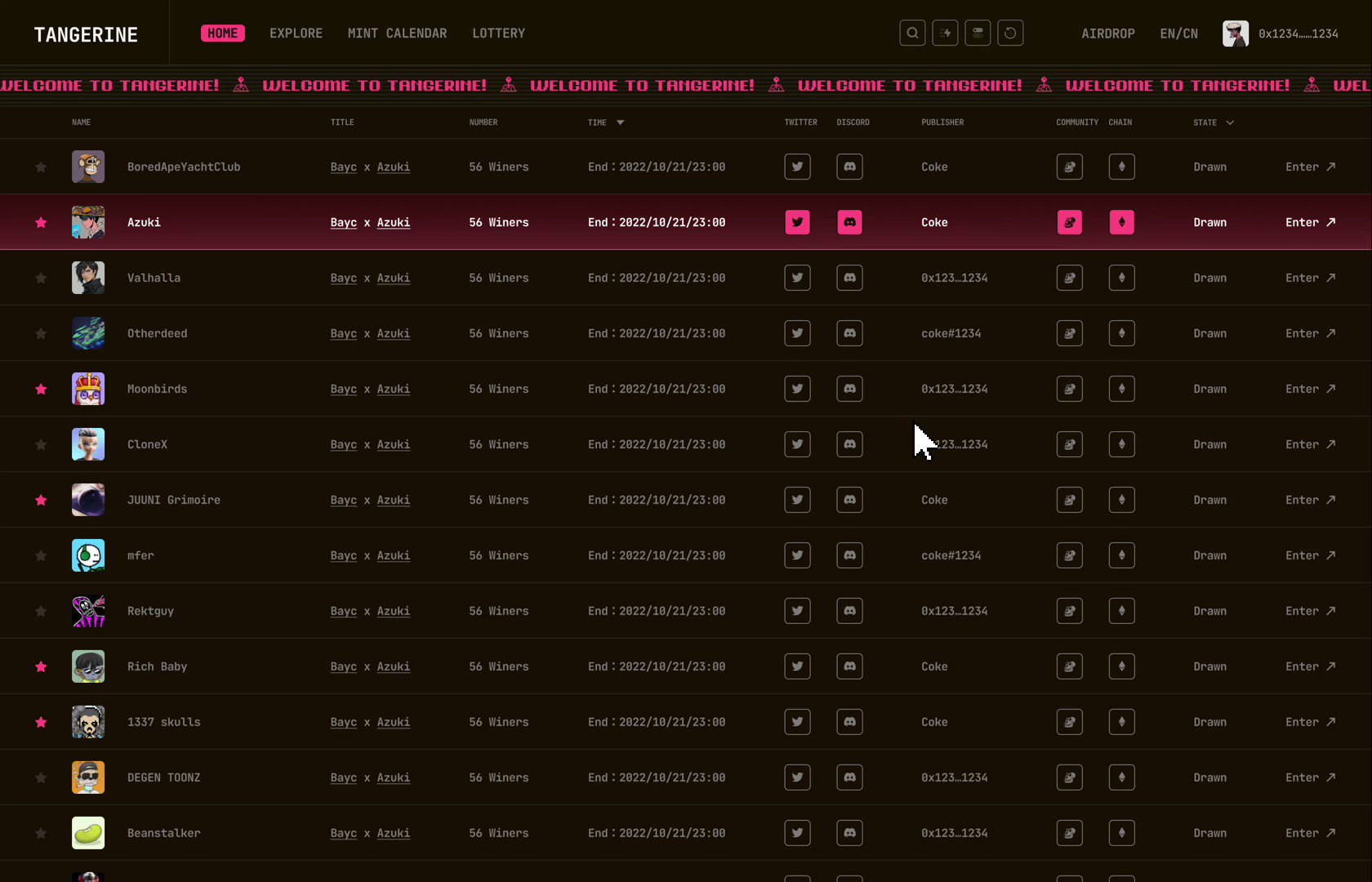Open Discord for Otherdeed
Screen dimensions: 1372x882
tap(850, 333)
